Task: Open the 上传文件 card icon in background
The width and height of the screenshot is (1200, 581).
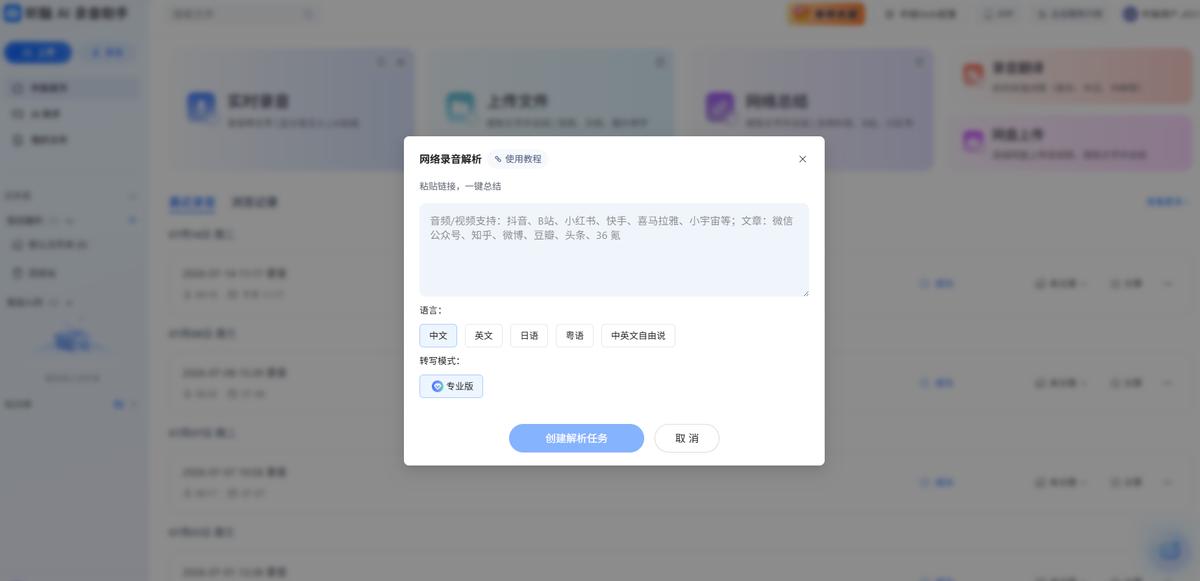Action: [460, 107]
